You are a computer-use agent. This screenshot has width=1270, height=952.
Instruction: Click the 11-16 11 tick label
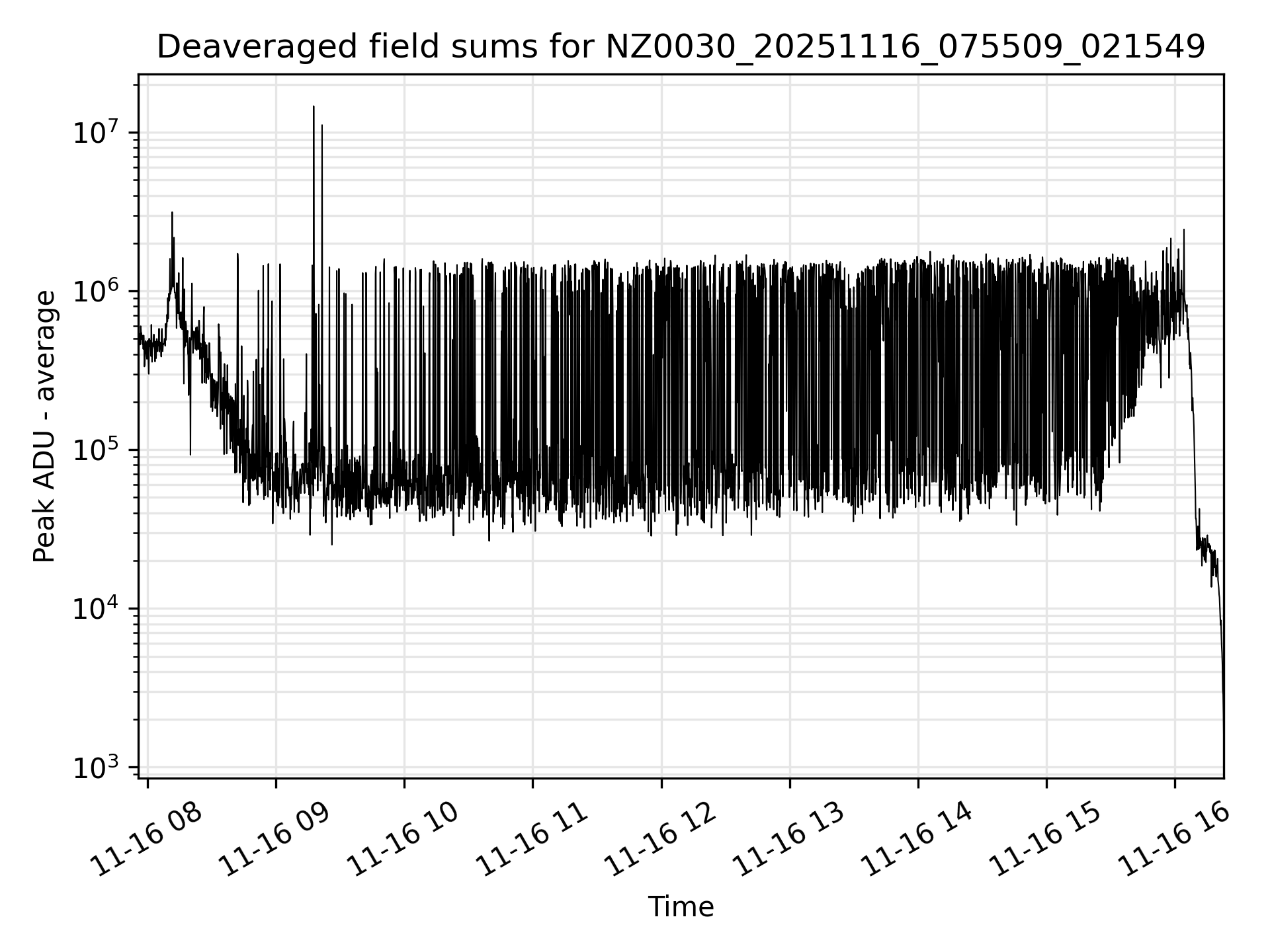point(532,840)
